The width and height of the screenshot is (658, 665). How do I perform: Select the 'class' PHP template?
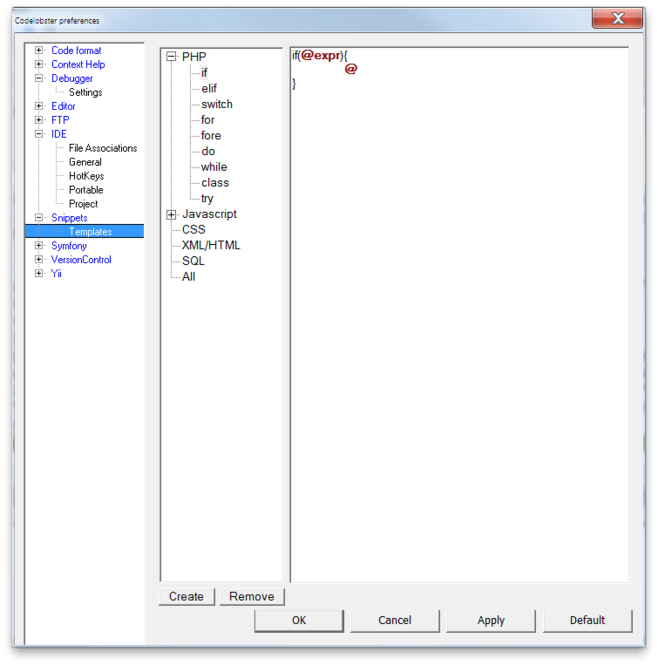[x=215, y=182]
